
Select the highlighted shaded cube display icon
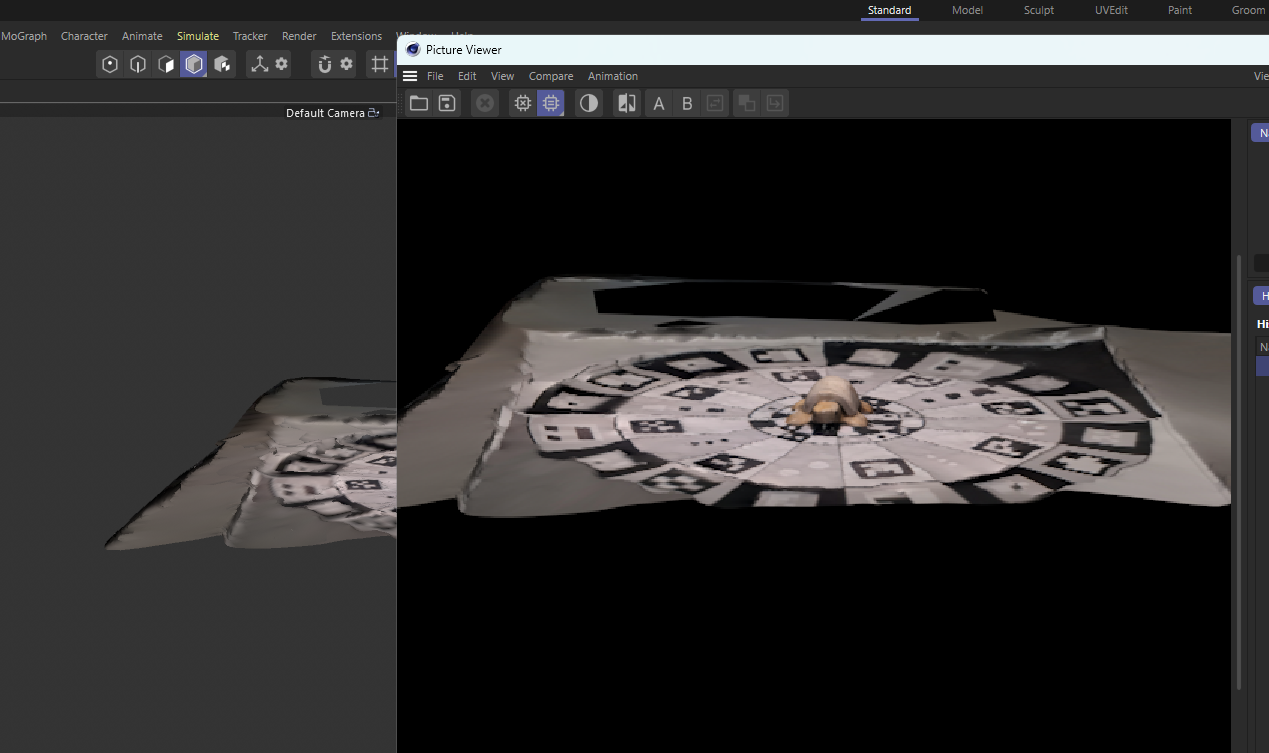(194, 63)
